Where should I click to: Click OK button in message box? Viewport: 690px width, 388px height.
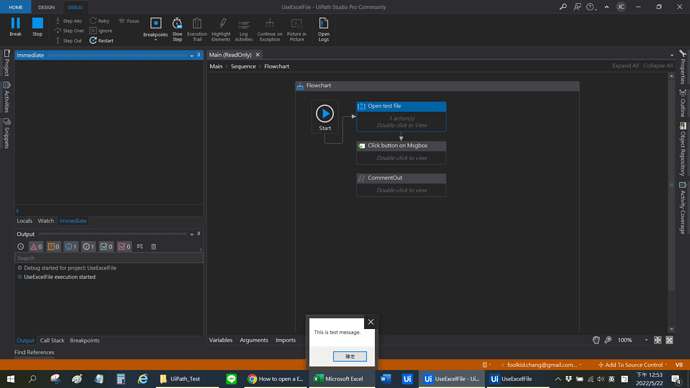(x=350, y=356)
